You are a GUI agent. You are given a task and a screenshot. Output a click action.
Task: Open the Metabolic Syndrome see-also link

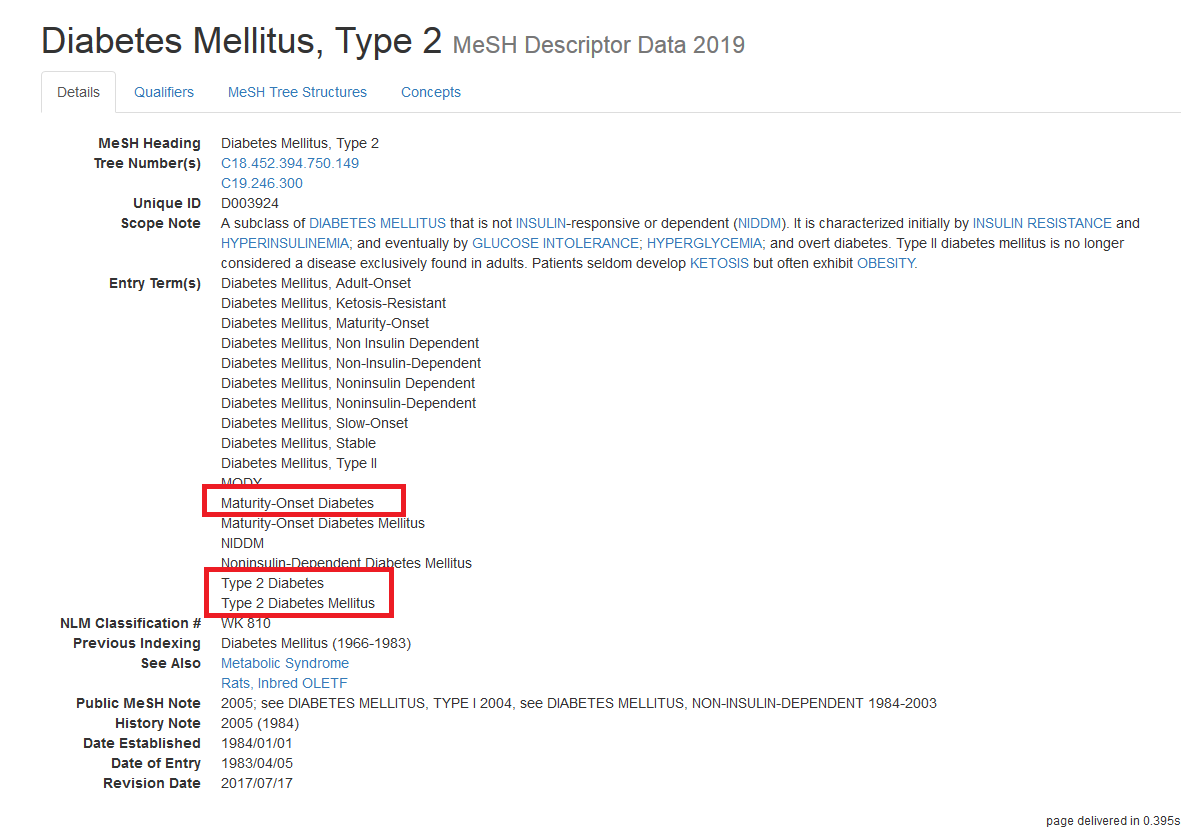pyautogui.click(x=284, y=663)
